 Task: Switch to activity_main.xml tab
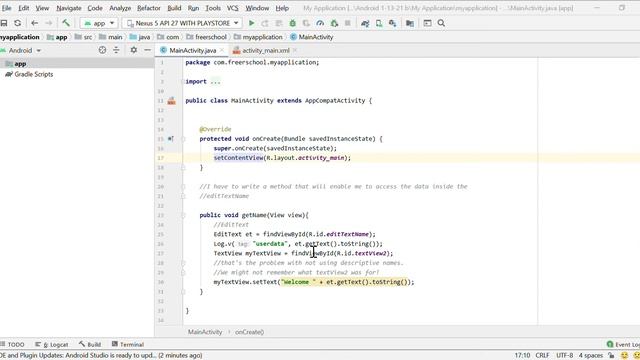tap(265, 50)
